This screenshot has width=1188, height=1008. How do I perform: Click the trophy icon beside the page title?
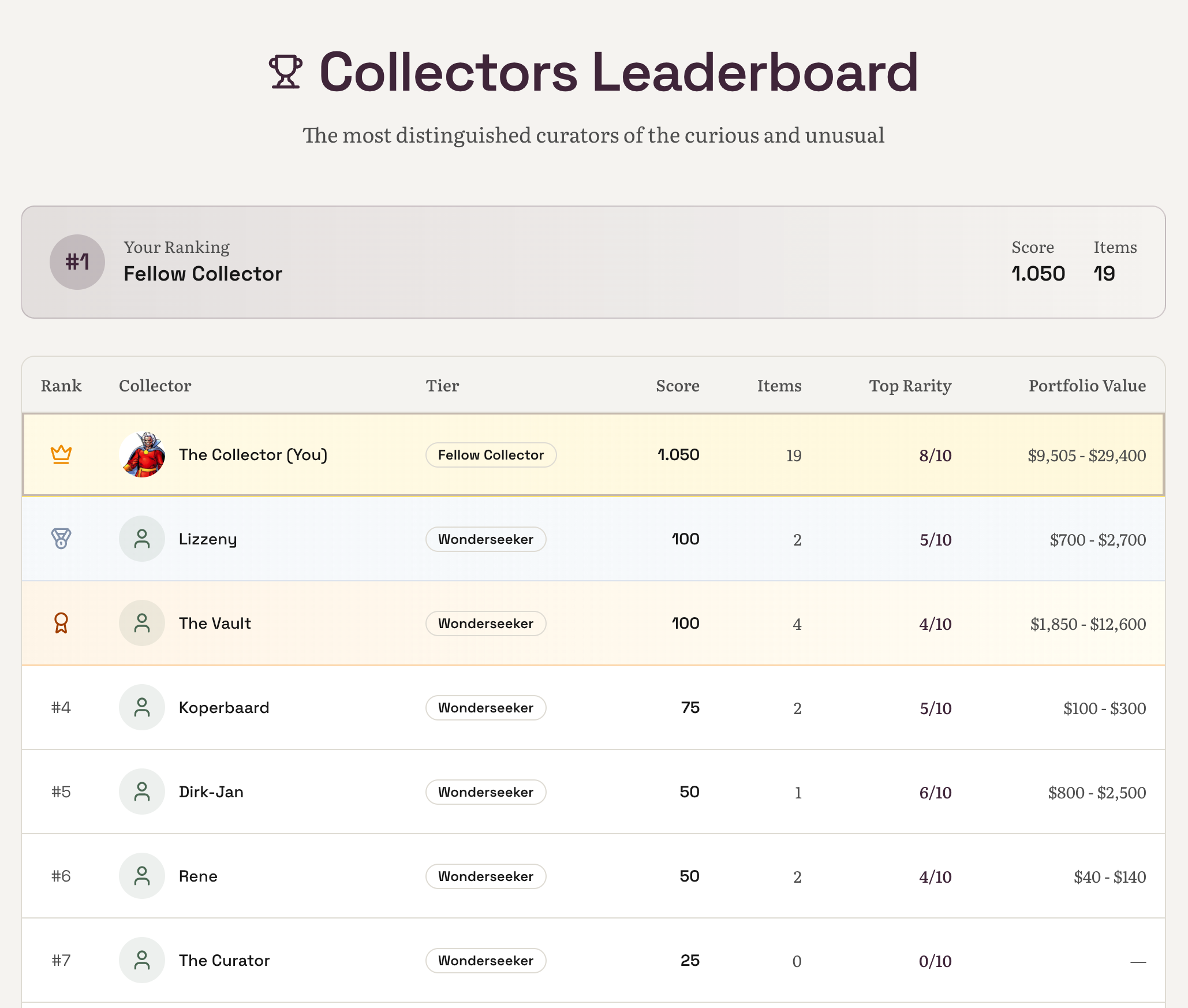click(x=285, y=72)
